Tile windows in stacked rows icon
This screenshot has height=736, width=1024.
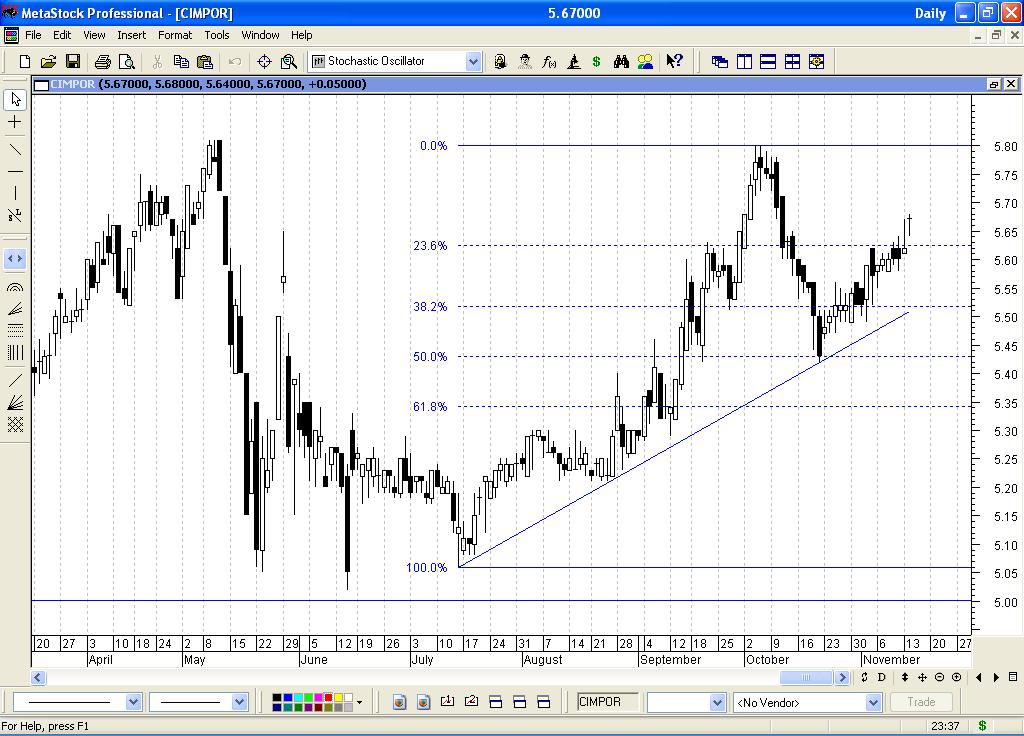click(x=768, y=61)
